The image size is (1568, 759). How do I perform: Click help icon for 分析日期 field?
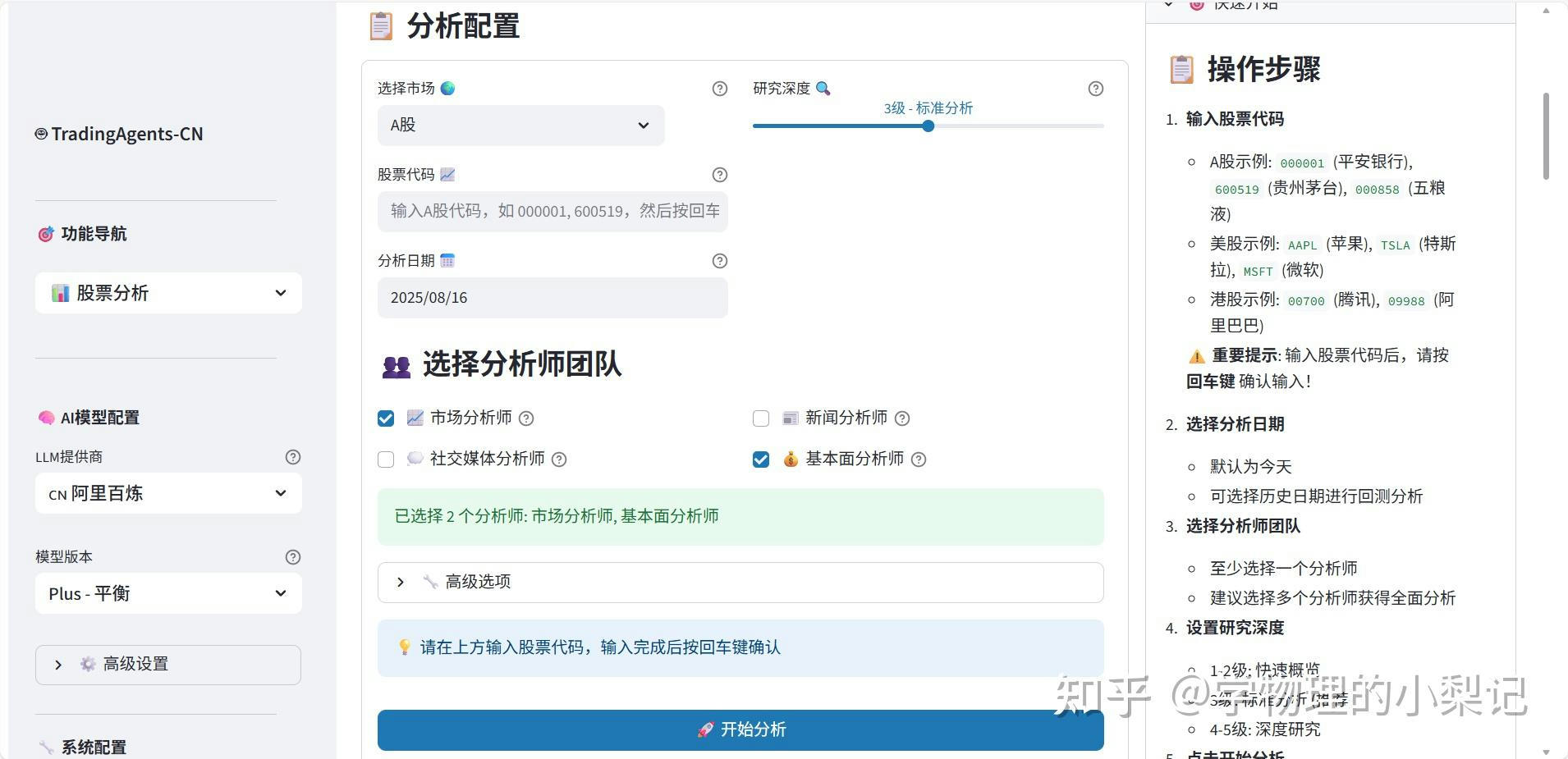(x=719, y=261)
